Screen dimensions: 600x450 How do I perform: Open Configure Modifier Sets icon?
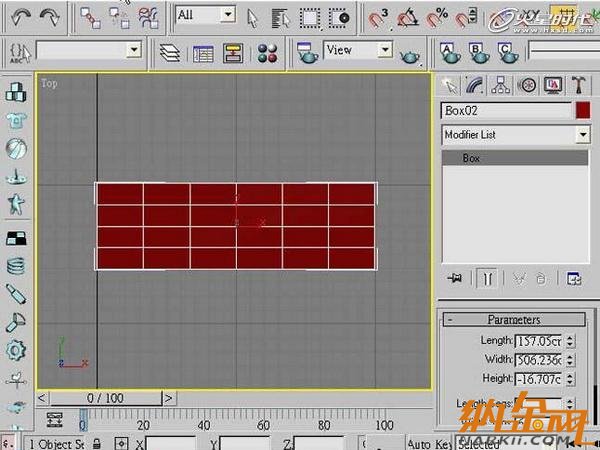pos(574,278)
